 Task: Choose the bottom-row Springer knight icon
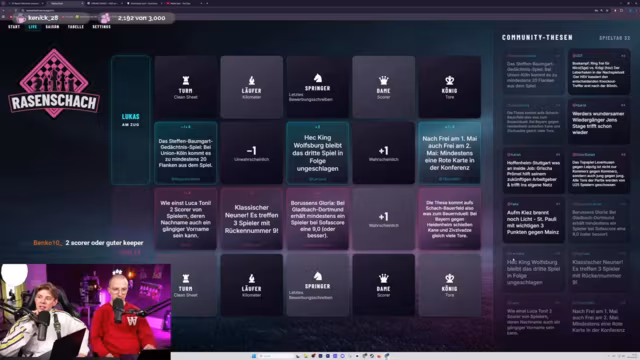pyautogui.click(x=318, y=276)
